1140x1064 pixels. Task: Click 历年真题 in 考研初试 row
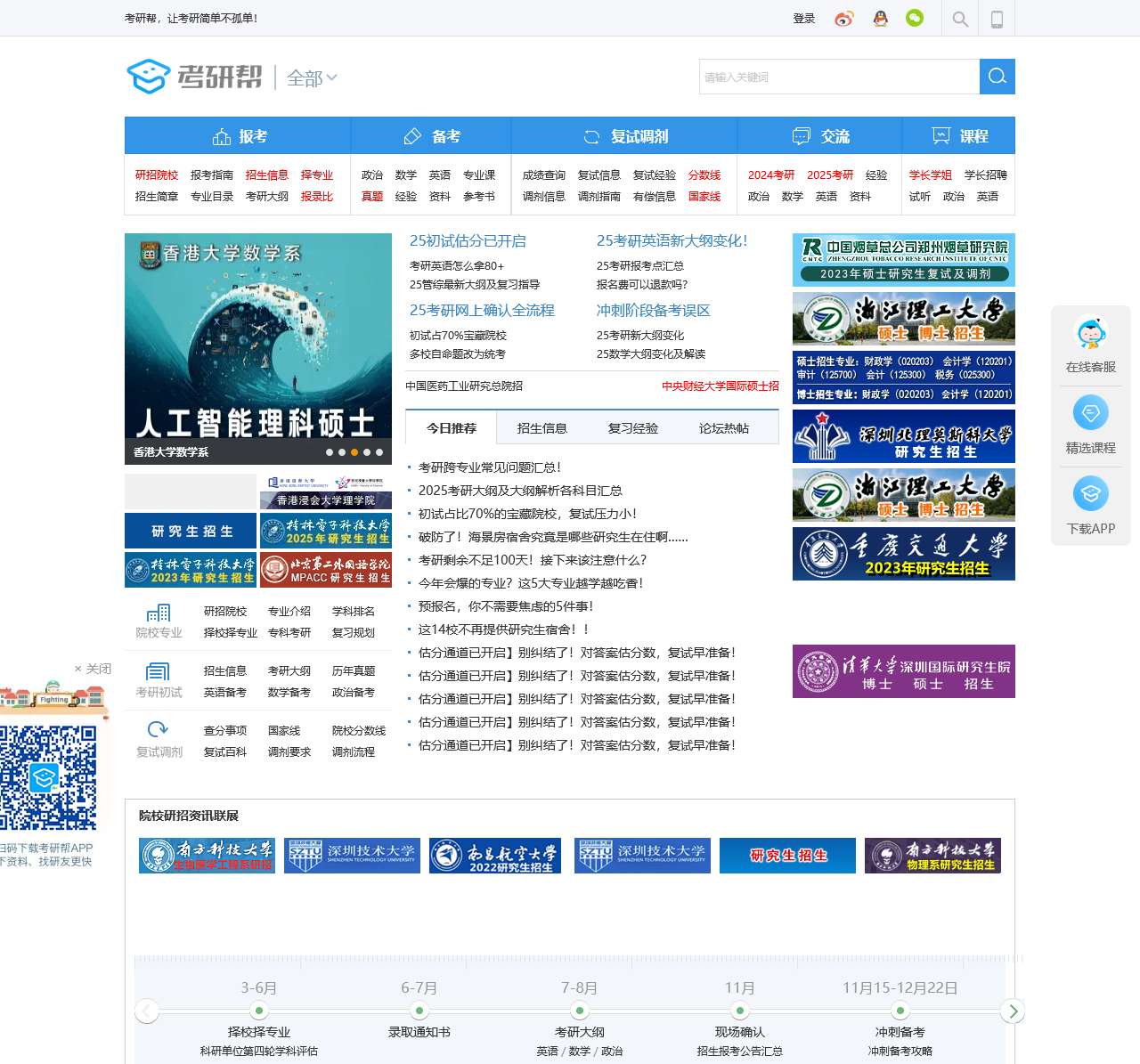(354, 671)
